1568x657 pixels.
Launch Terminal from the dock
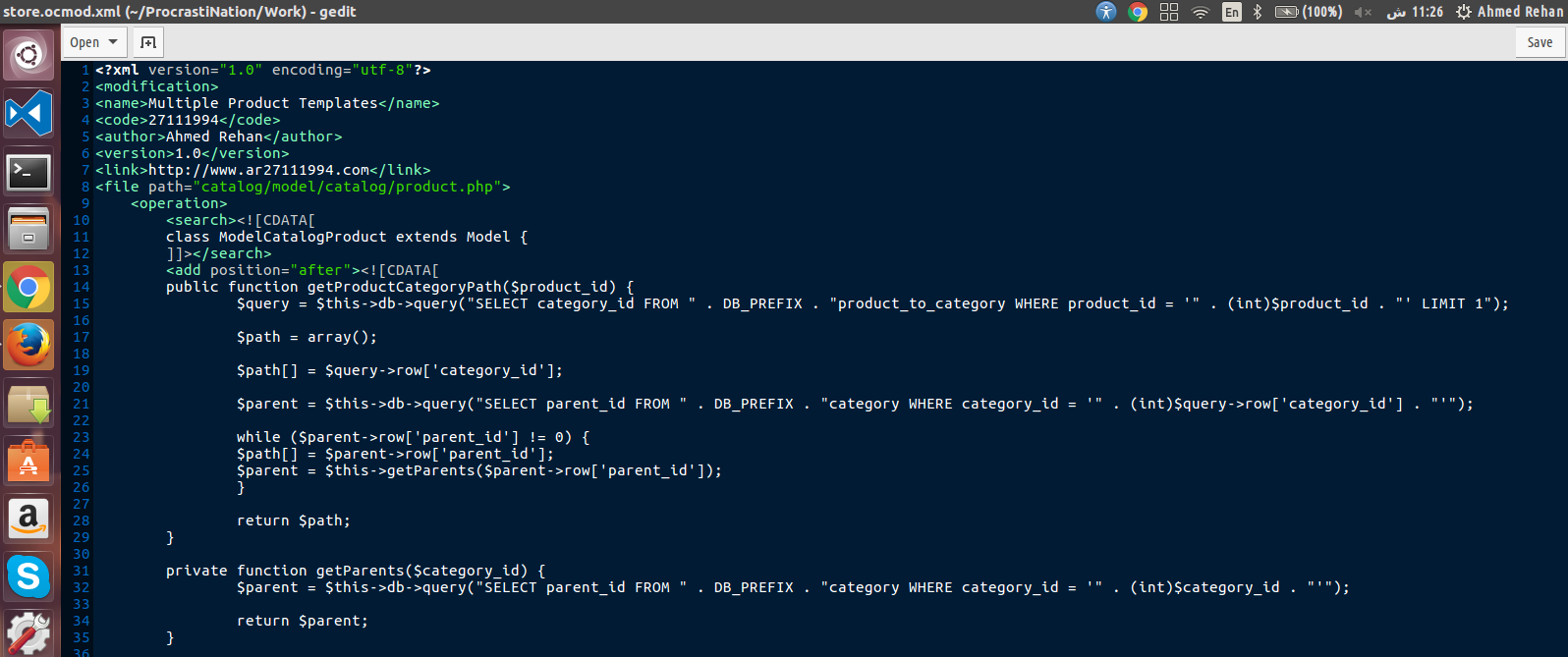coord(28,173)
